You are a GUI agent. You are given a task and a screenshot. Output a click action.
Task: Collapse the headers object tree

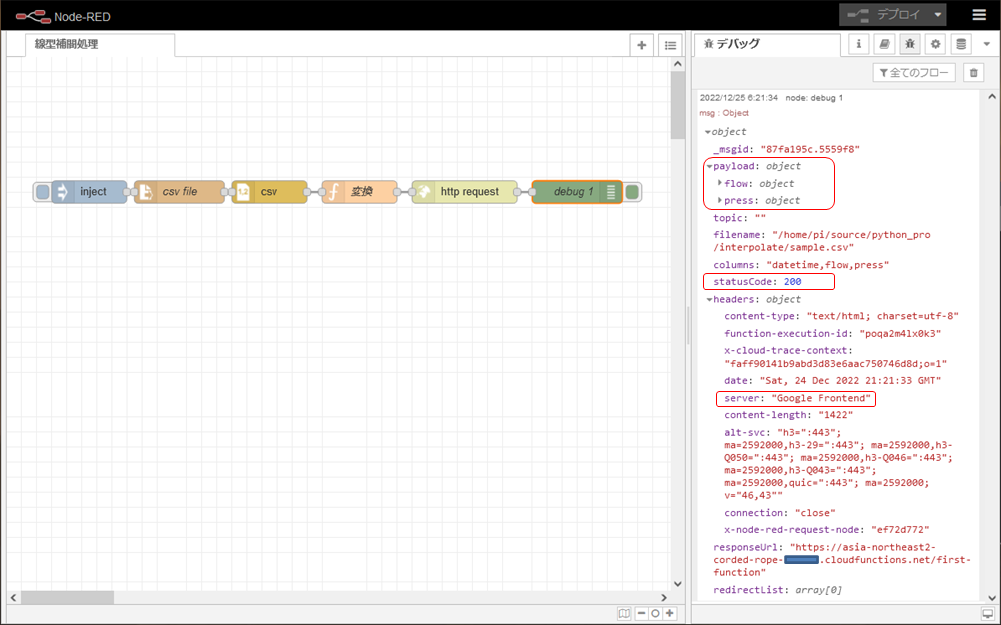coord(709,299)
